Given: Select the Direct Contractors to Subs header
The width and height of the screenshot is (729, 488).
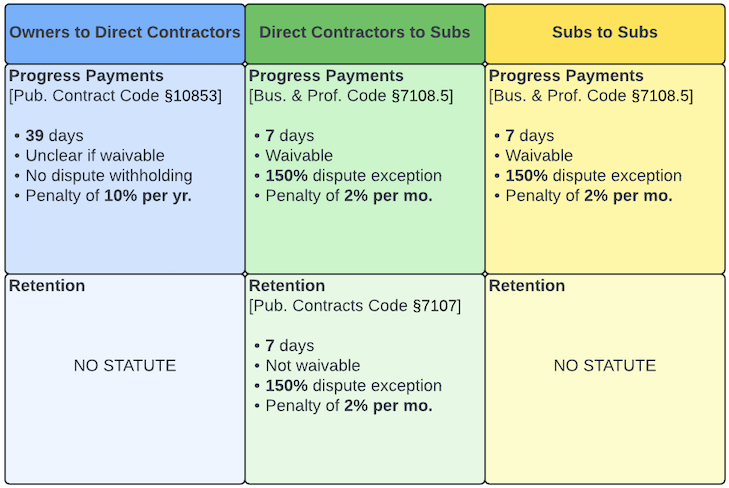Looking at the screenshot, I should coord(365,32).
